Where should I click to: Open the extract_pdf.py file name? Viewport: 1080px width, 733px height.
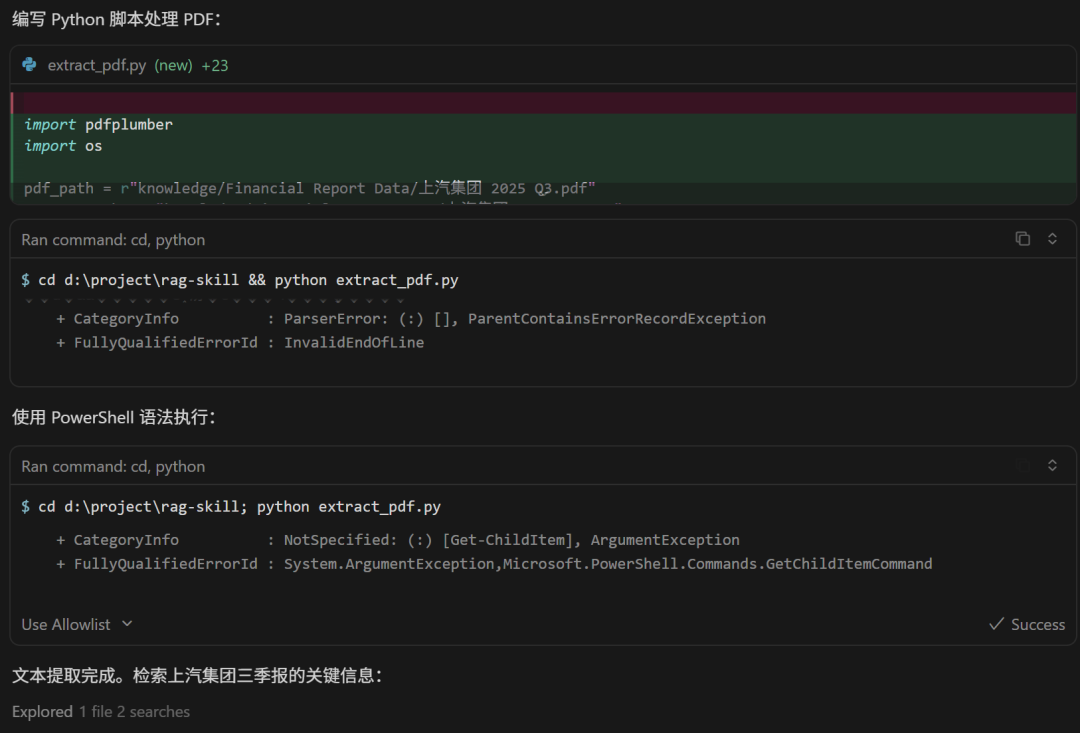tap(97, 65)
